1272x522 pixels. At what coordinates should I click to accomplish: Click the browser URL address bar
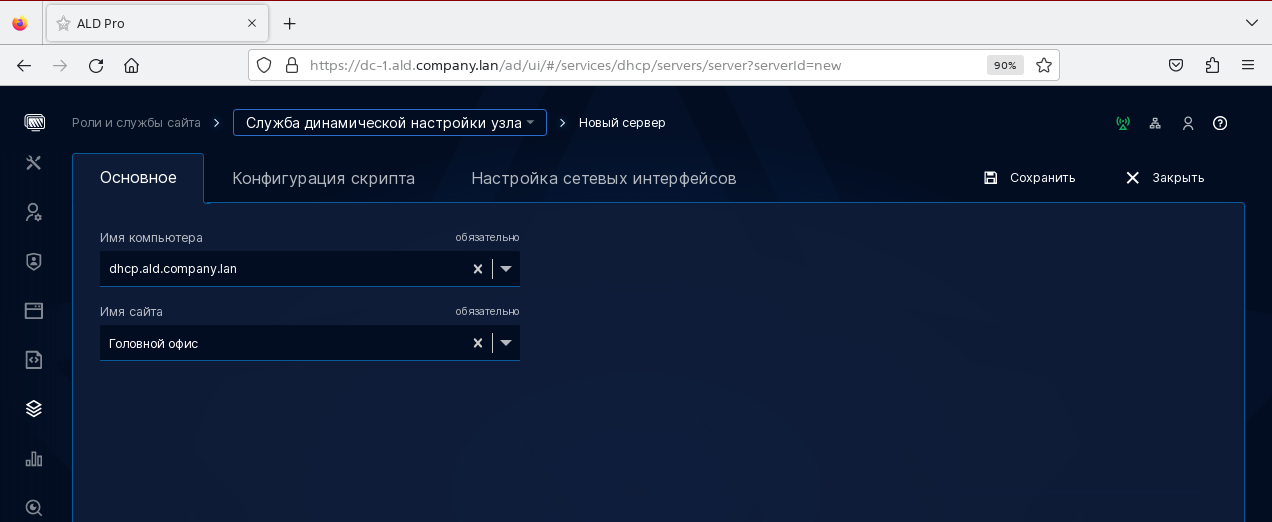pos(640,65)
